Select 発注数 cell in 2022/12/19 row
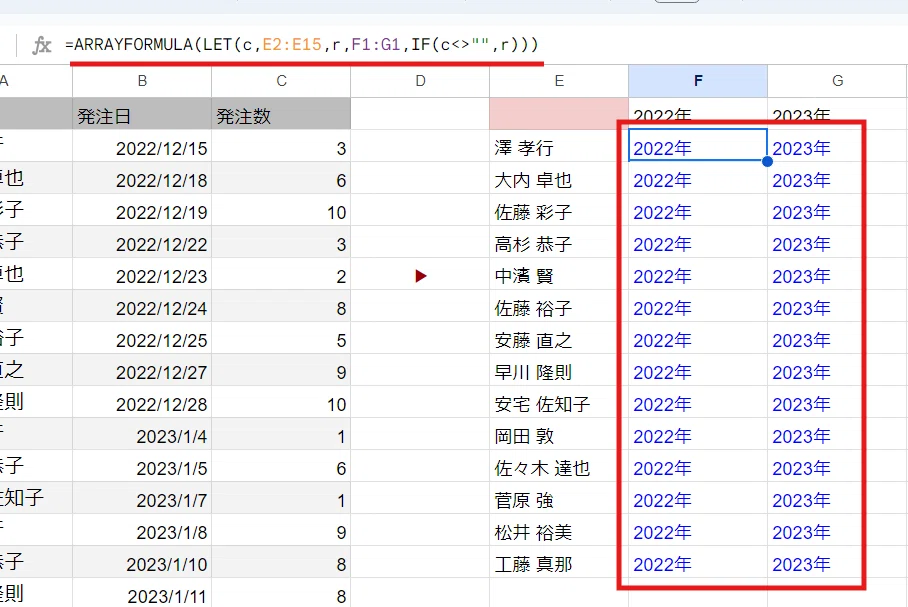 (x=281, y=210)
